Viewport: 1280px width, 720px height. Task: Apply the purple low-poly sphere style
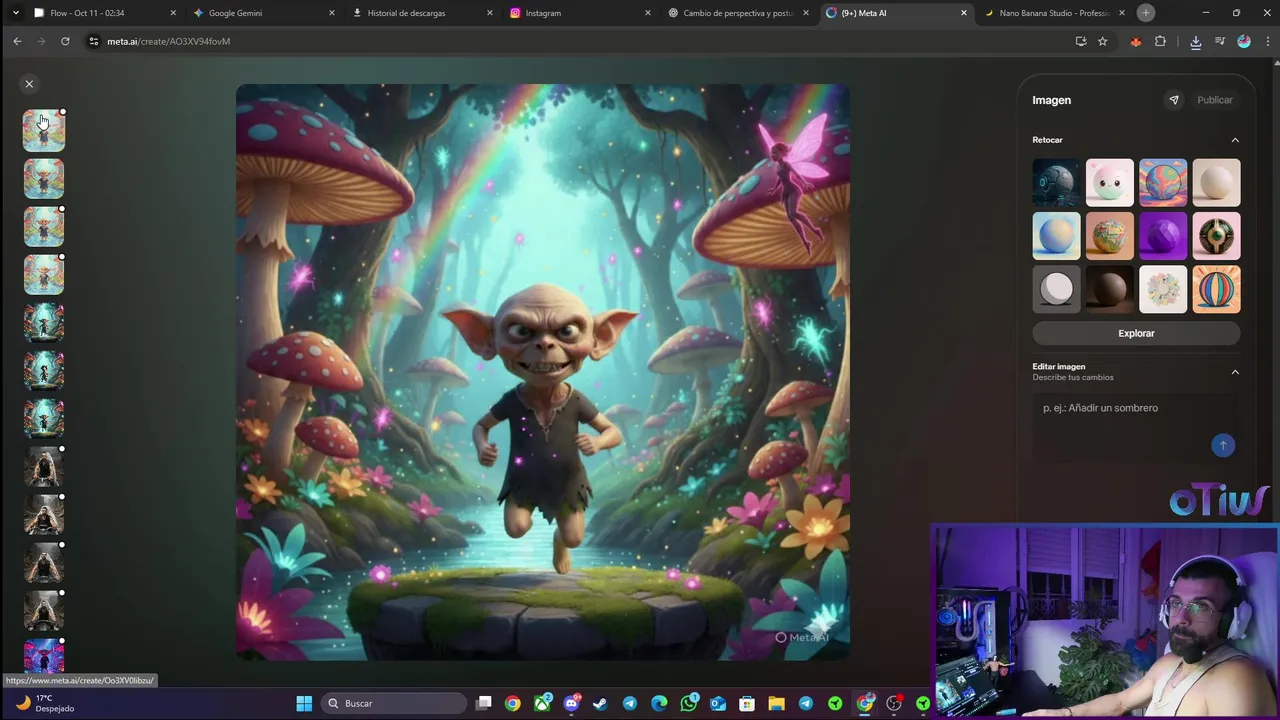[1163, 236]
